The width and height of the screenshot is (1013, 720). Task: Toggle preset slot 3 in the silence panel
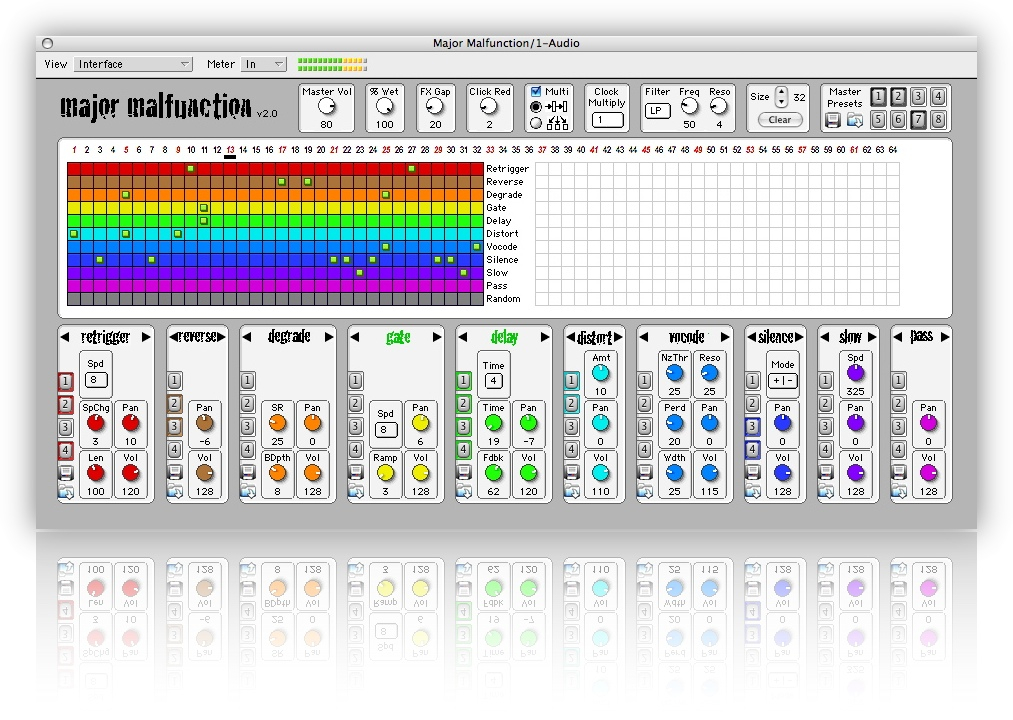[751, 427]
